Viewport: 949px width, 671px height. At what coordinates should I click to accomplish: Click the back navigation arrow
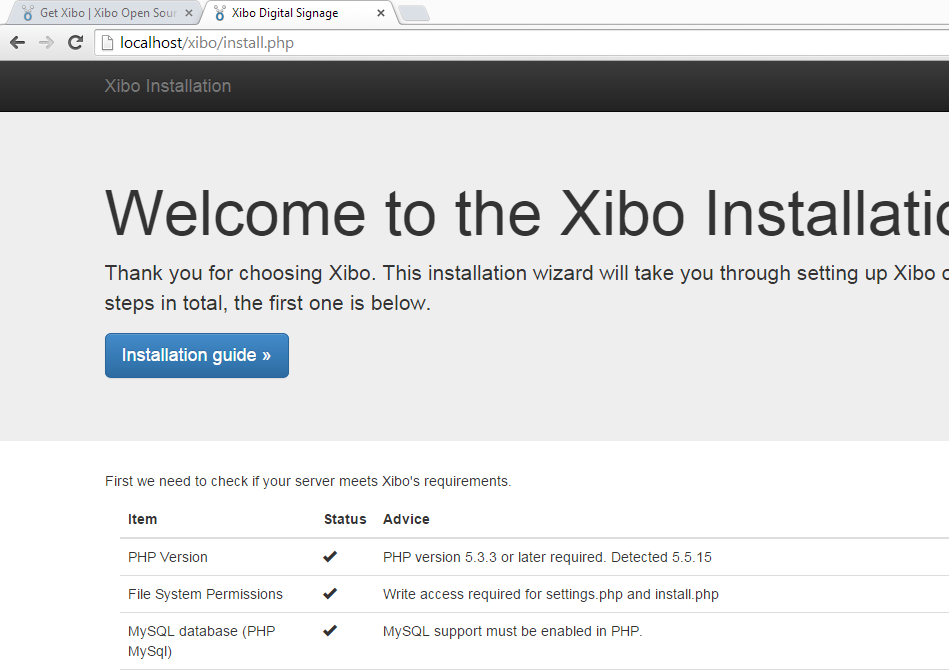click(x=16, y=42)
